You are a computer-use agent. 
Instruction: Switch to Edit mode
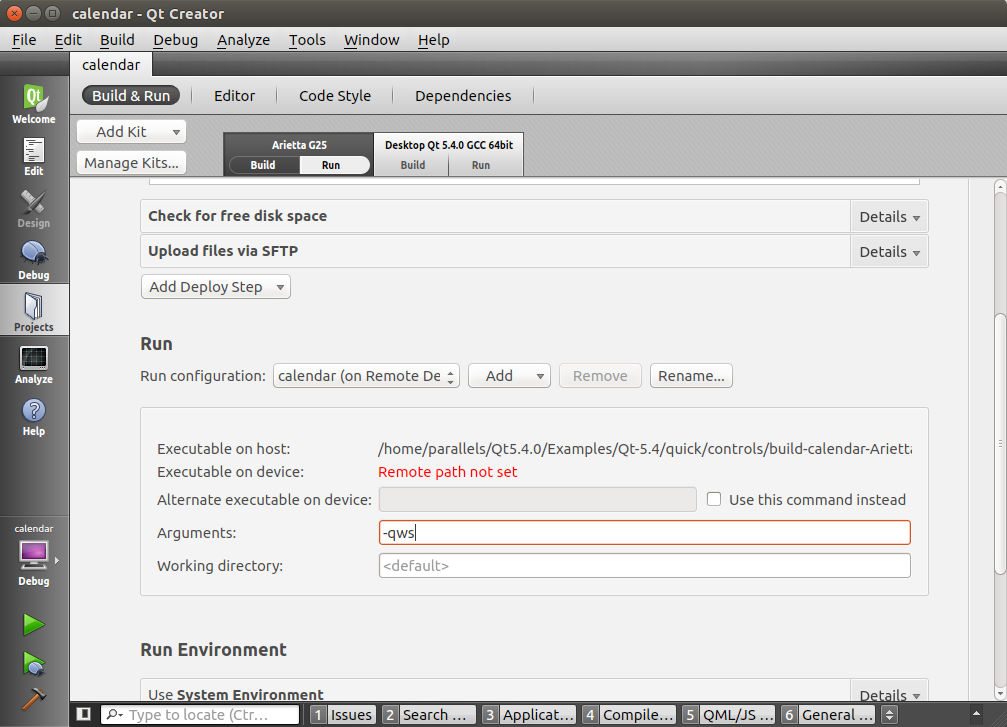34,157
